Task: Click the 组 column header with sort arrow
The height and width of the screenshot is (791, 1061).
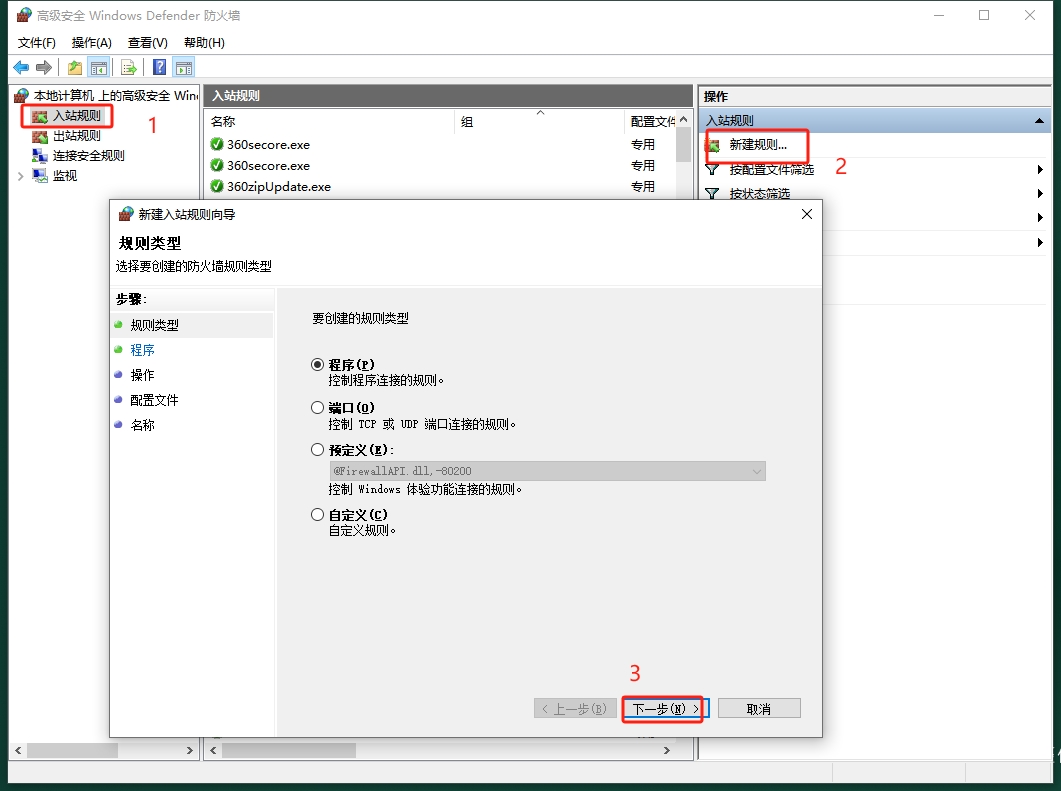Action: (x=539, y=121)
